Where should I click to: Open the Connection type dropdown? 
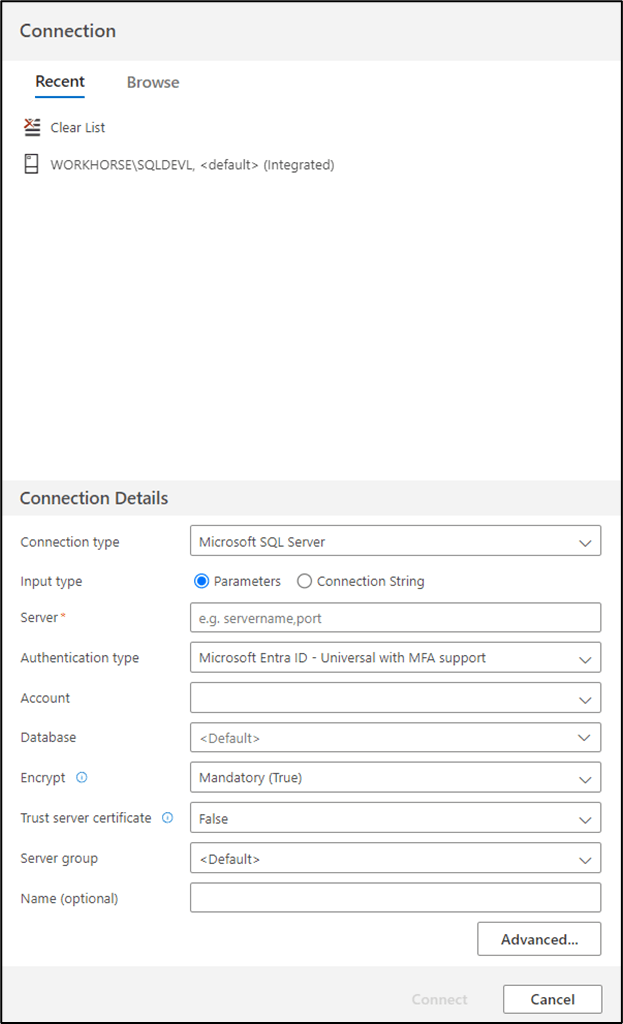click(x=395, y=542)
